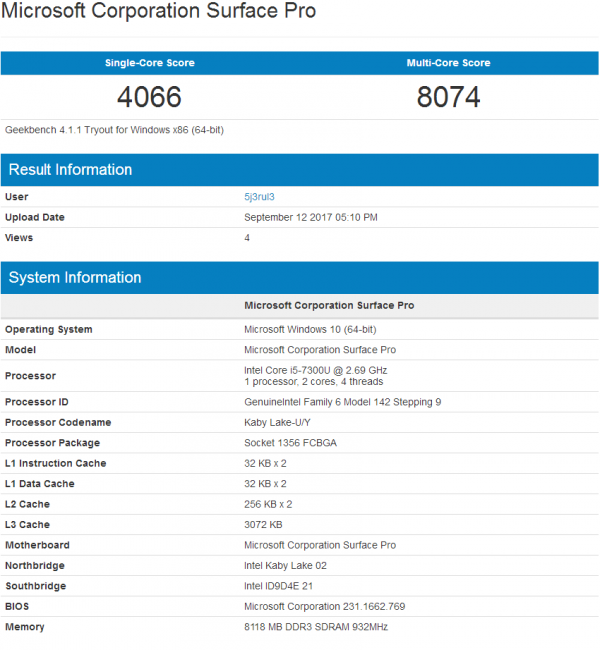Viewport: 600px width, 650px height.
Task: Select the User row label
Action: tap(17, 197)
